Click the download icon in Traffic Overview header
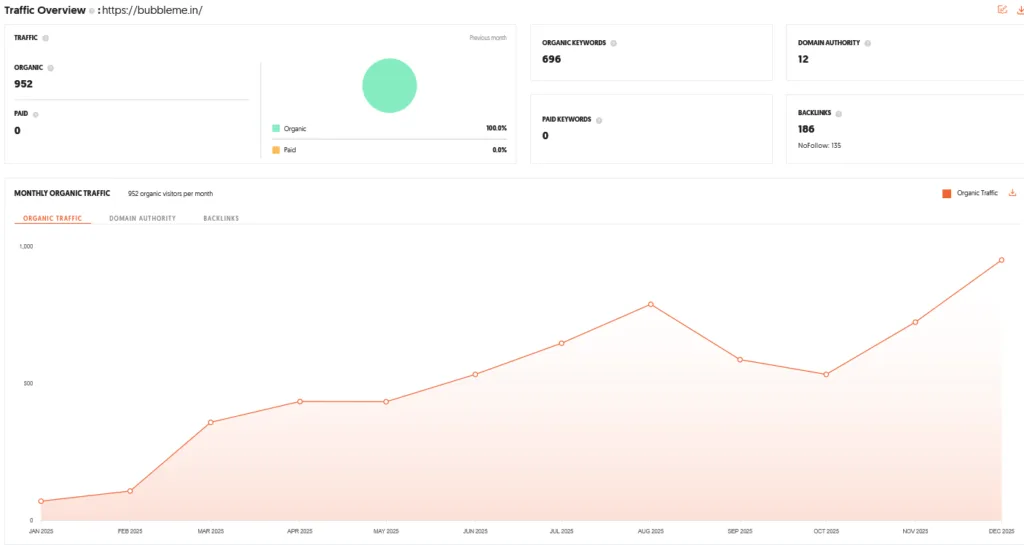Image resolution: width=1024 pixels, height=545 pixels. [1020, 9]
